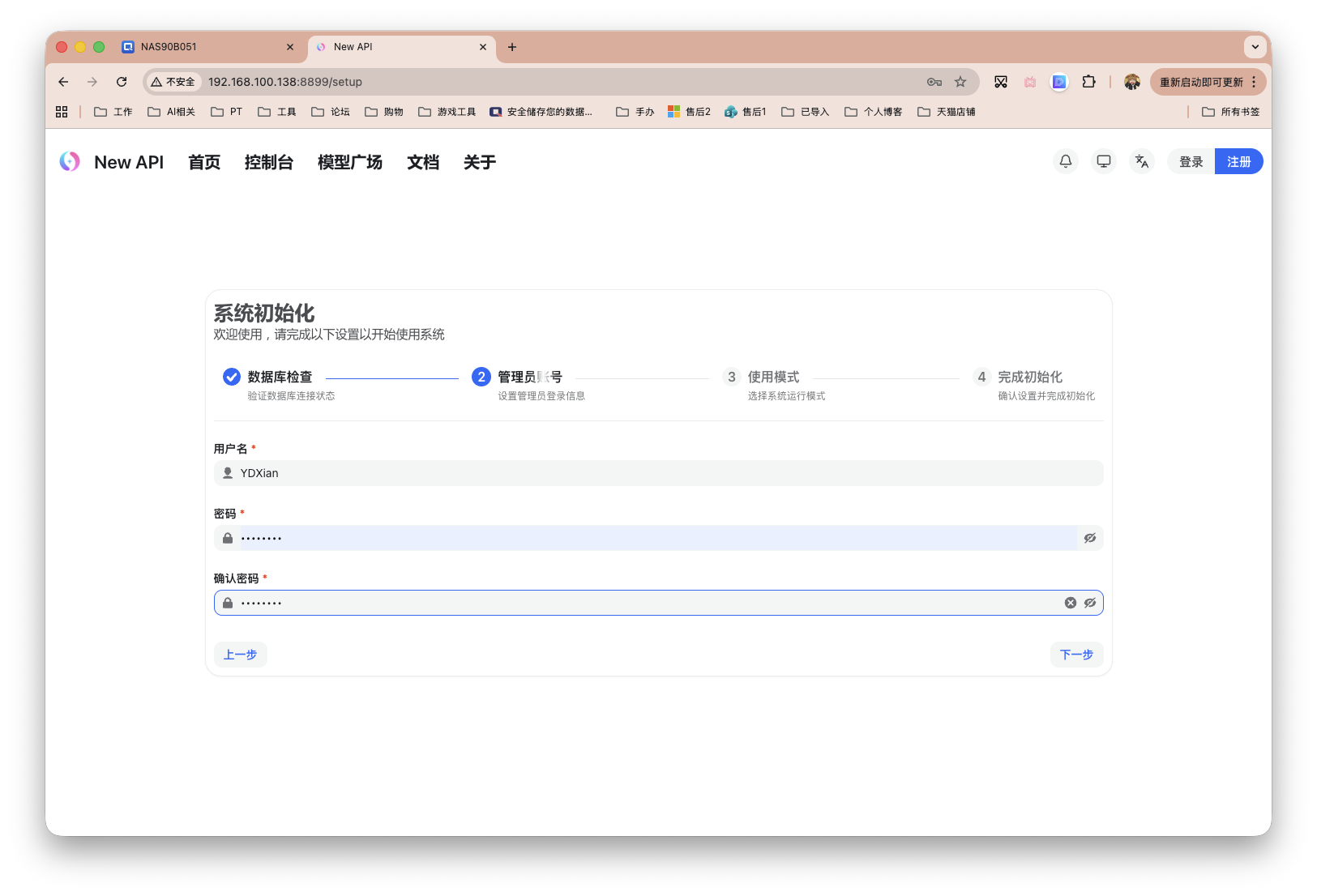The height and width of the screenshot is (896, 1317).
Task: Switch theme via the monitor icon
Action: coord(1103,161)
